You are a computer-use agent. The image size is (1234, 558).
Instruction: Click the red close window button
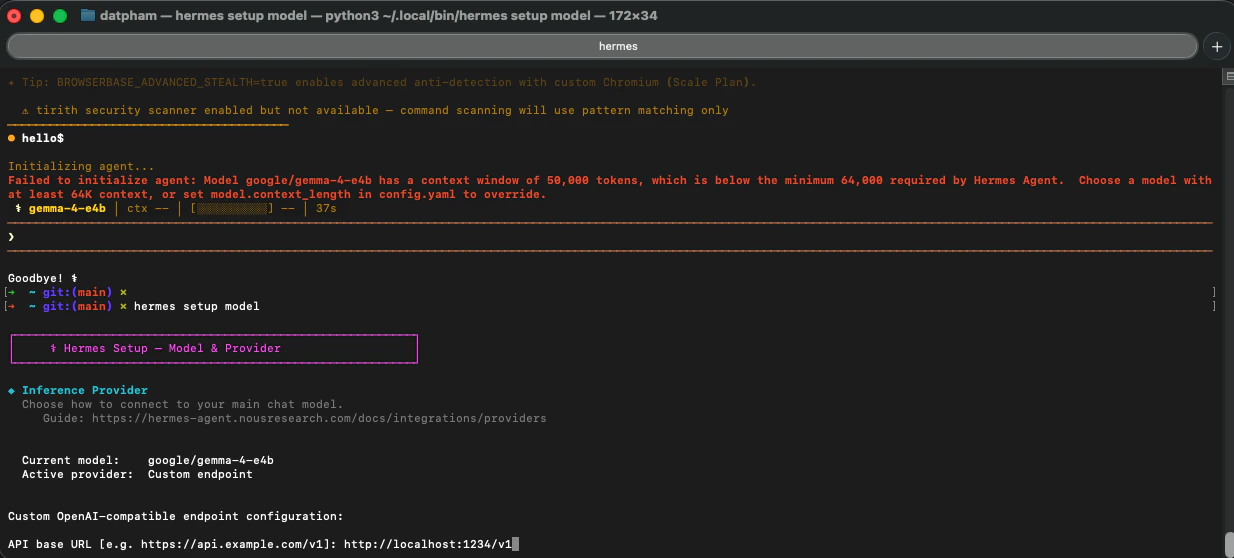(15, 16)
